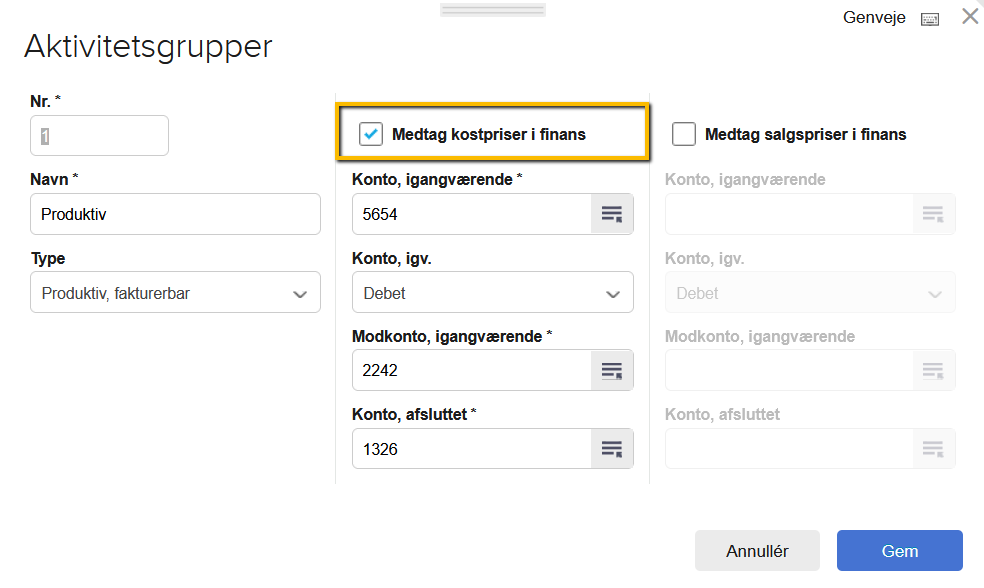Viewport: 984px width, 588px height.
Task: Edit the Modkonto field containing 2242
Action: (470, 370)
